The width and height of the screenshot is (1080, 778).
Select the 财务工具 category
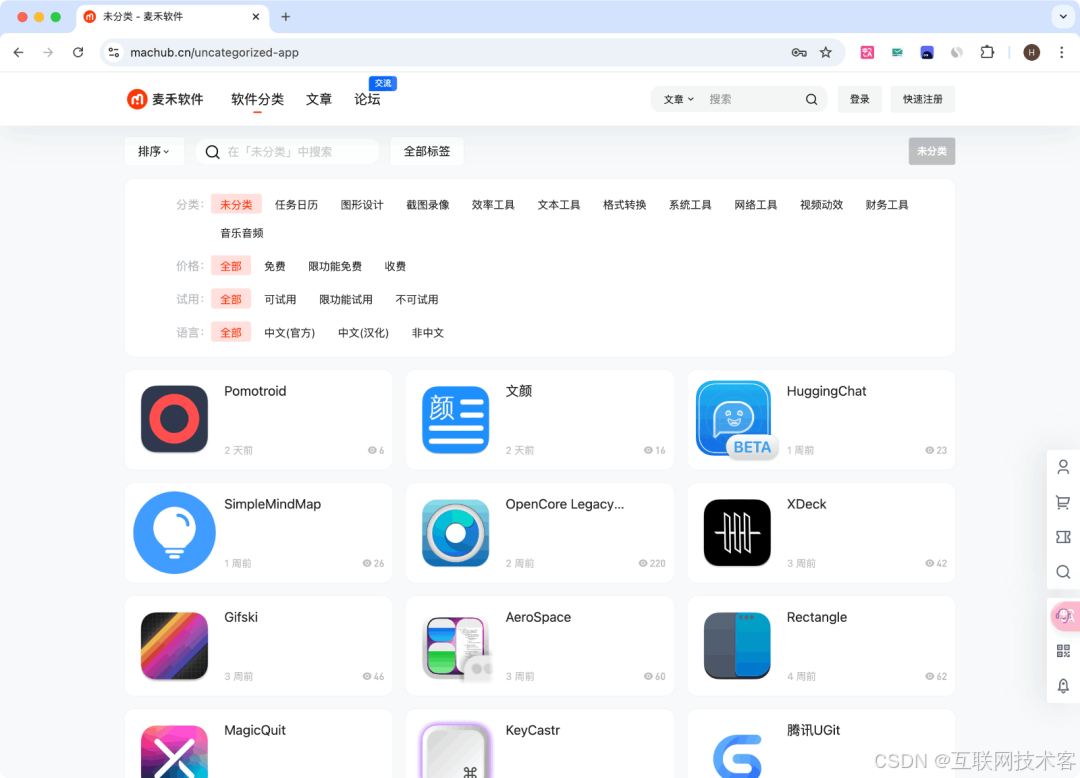[x=887, y=204]
